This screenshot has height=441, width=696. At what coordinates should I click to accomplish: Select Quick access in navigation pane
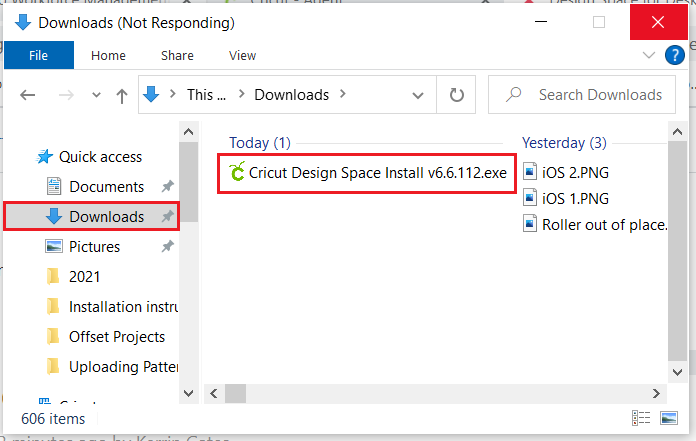tap(100, 157)
